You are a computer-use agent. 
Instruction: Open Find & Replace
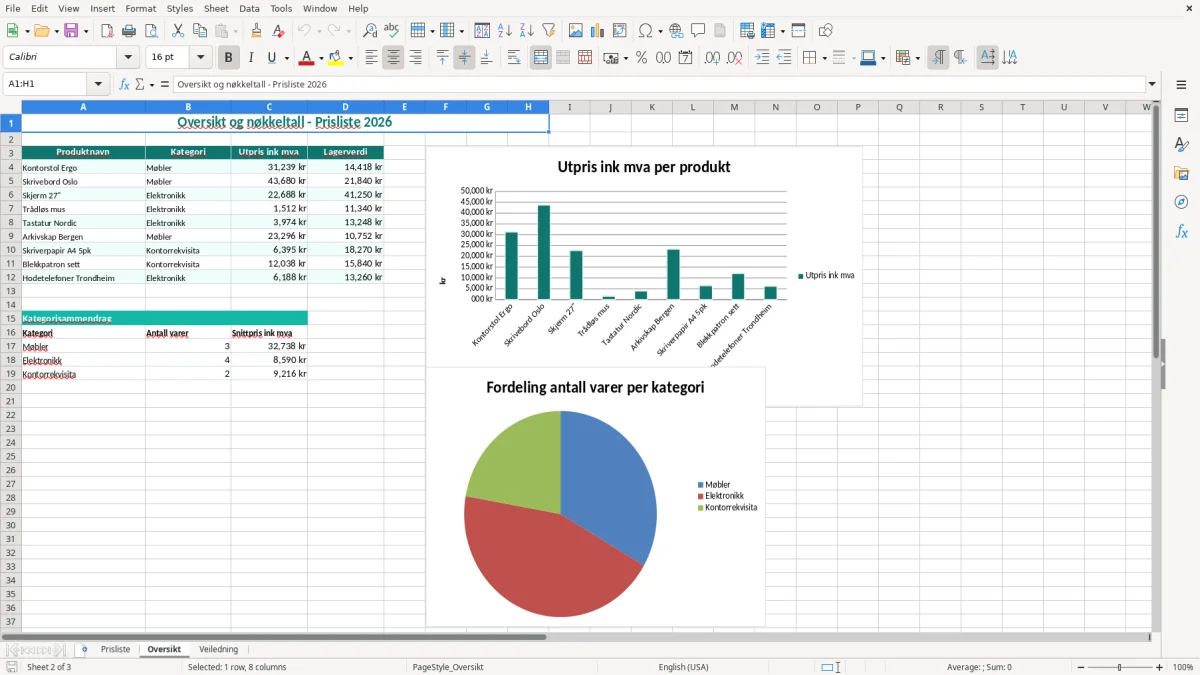click(370, 31)
